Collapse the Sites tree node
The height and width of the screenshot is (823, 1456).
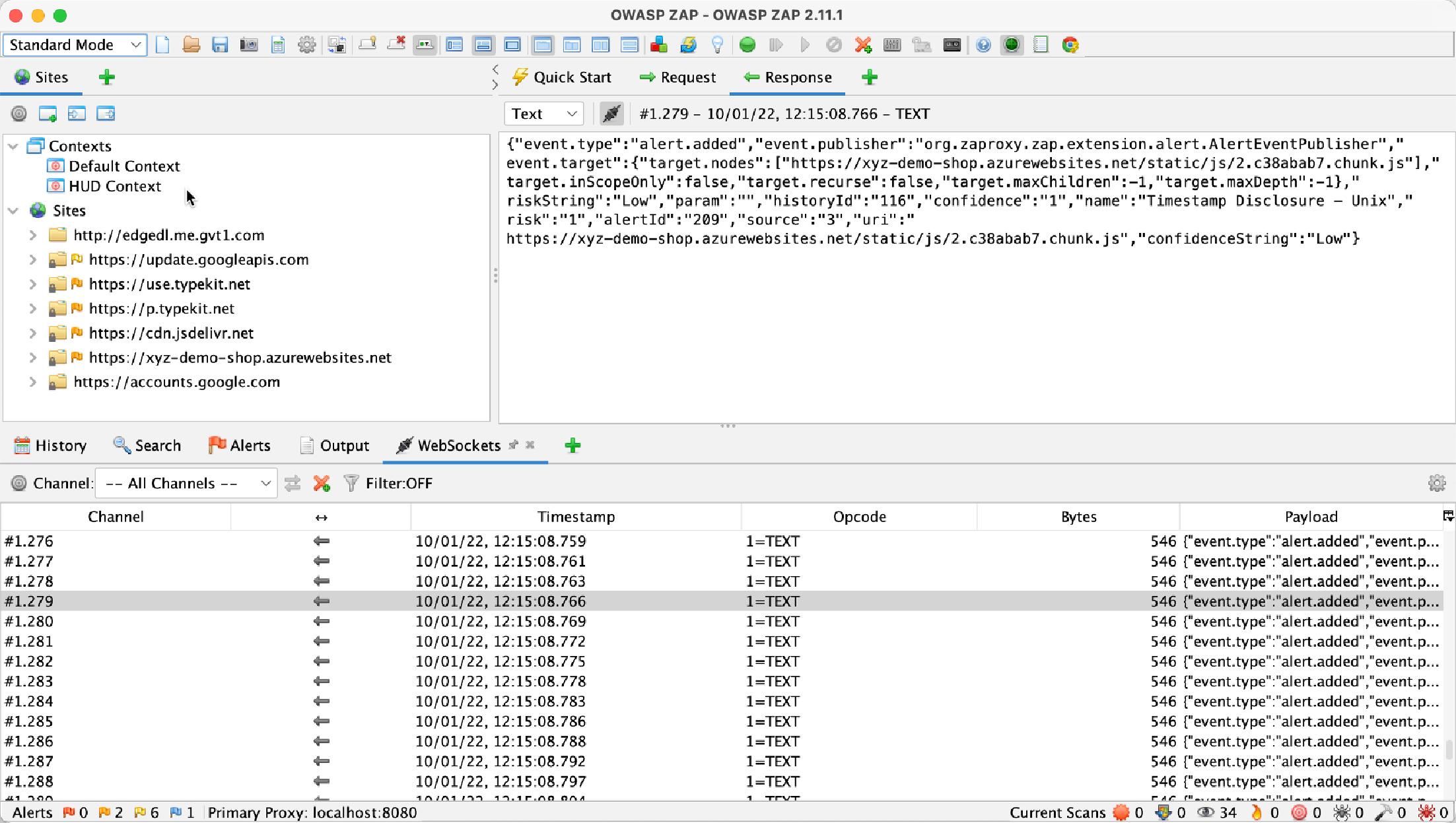[x=13, y=211]
